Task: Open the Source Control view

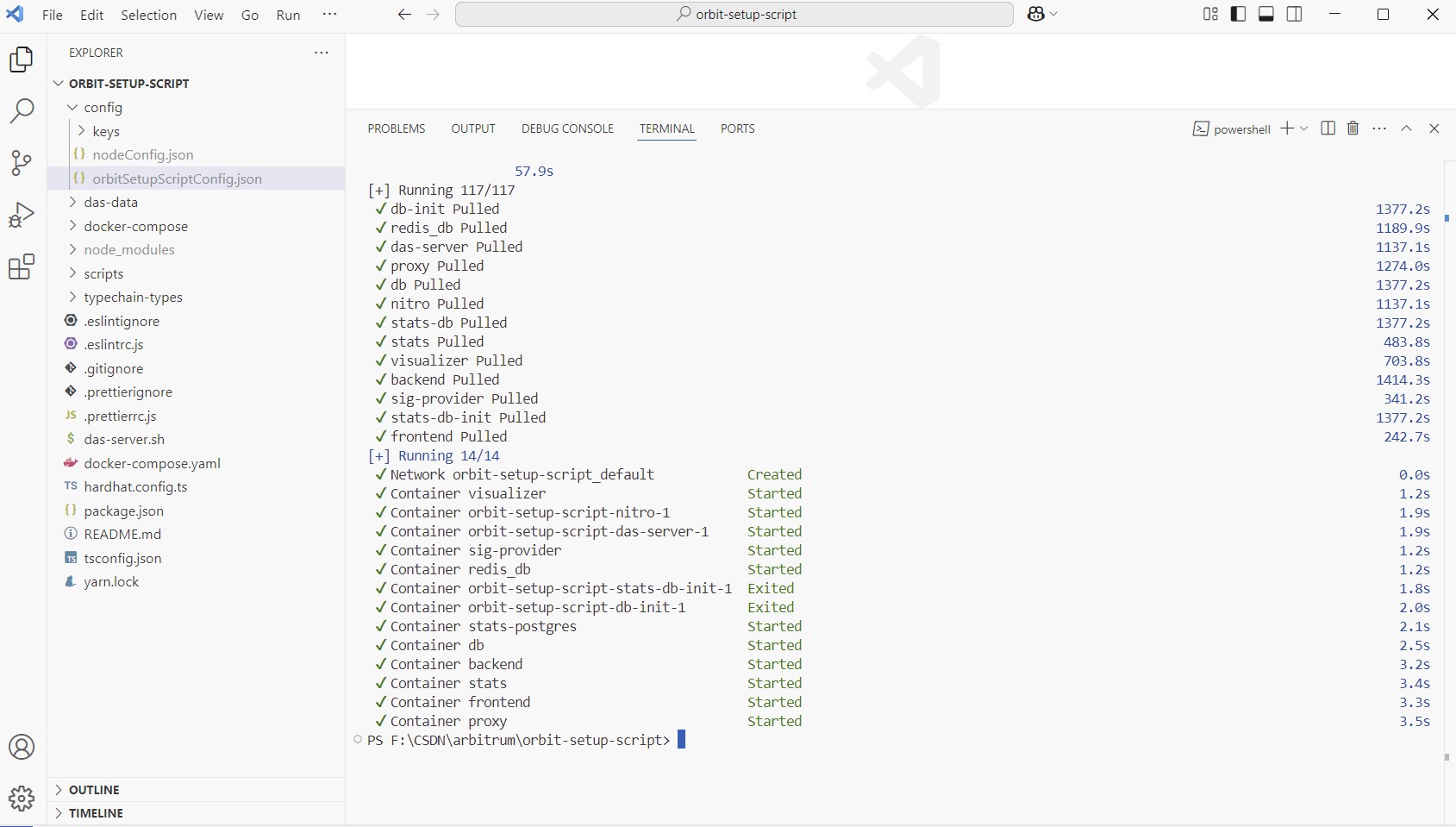Action: click(22, 163)
